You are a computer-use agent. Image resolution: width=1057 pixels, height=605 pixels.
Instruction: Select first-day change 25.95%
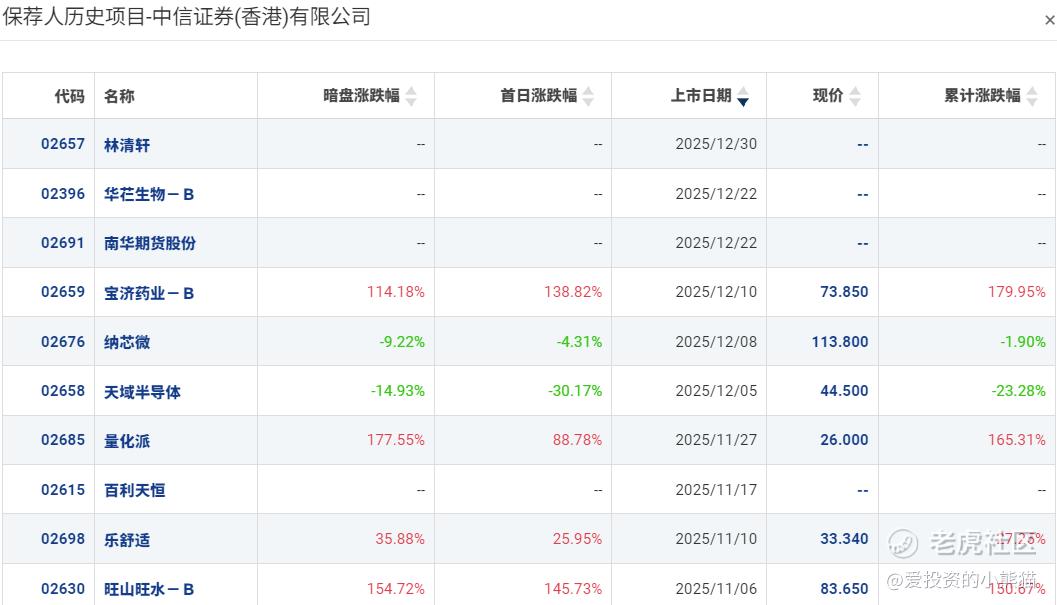tap(577, 538)
